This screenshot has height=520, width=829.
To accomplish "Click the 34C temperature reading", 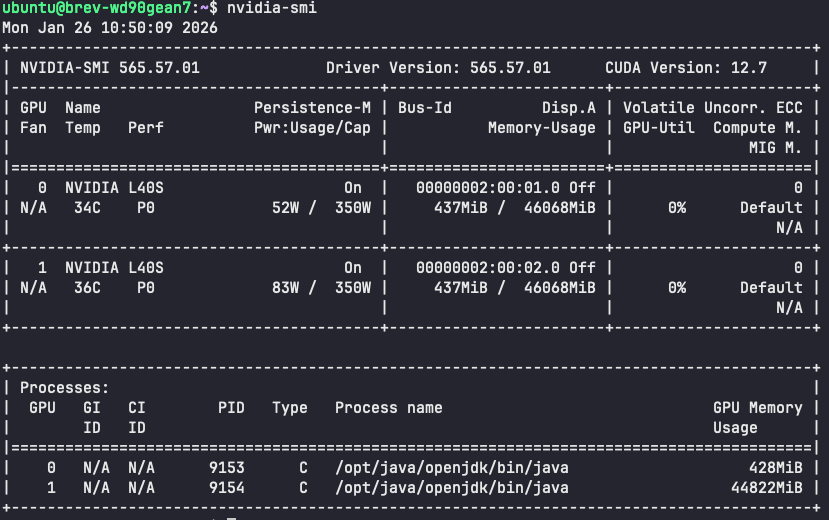I will click(x=82, y=208).
